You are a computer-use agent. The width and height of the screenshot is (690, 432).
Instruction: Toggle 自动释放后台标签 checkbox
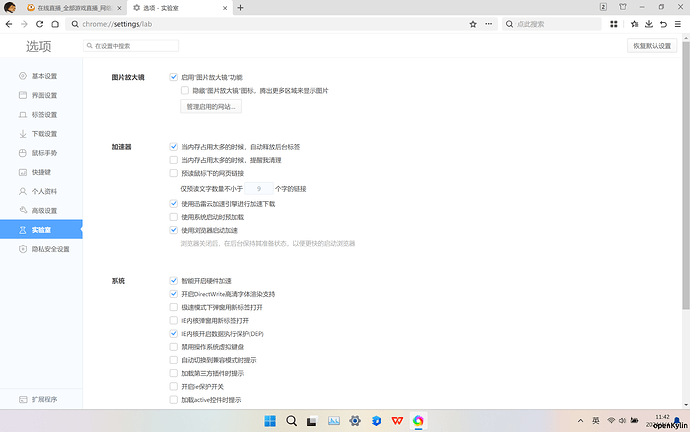click(174, 146)
